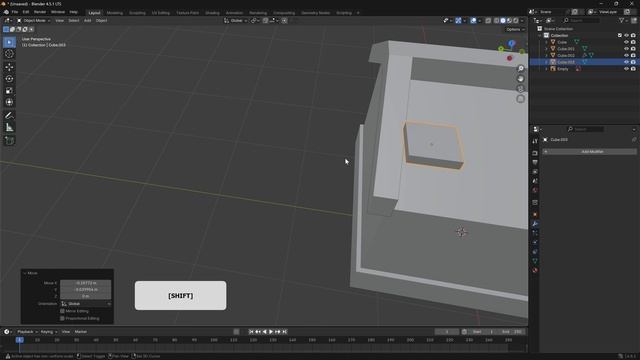640x360 pixels.
Task: Click the Add Modifier button
Action: (x=589, y=151)
